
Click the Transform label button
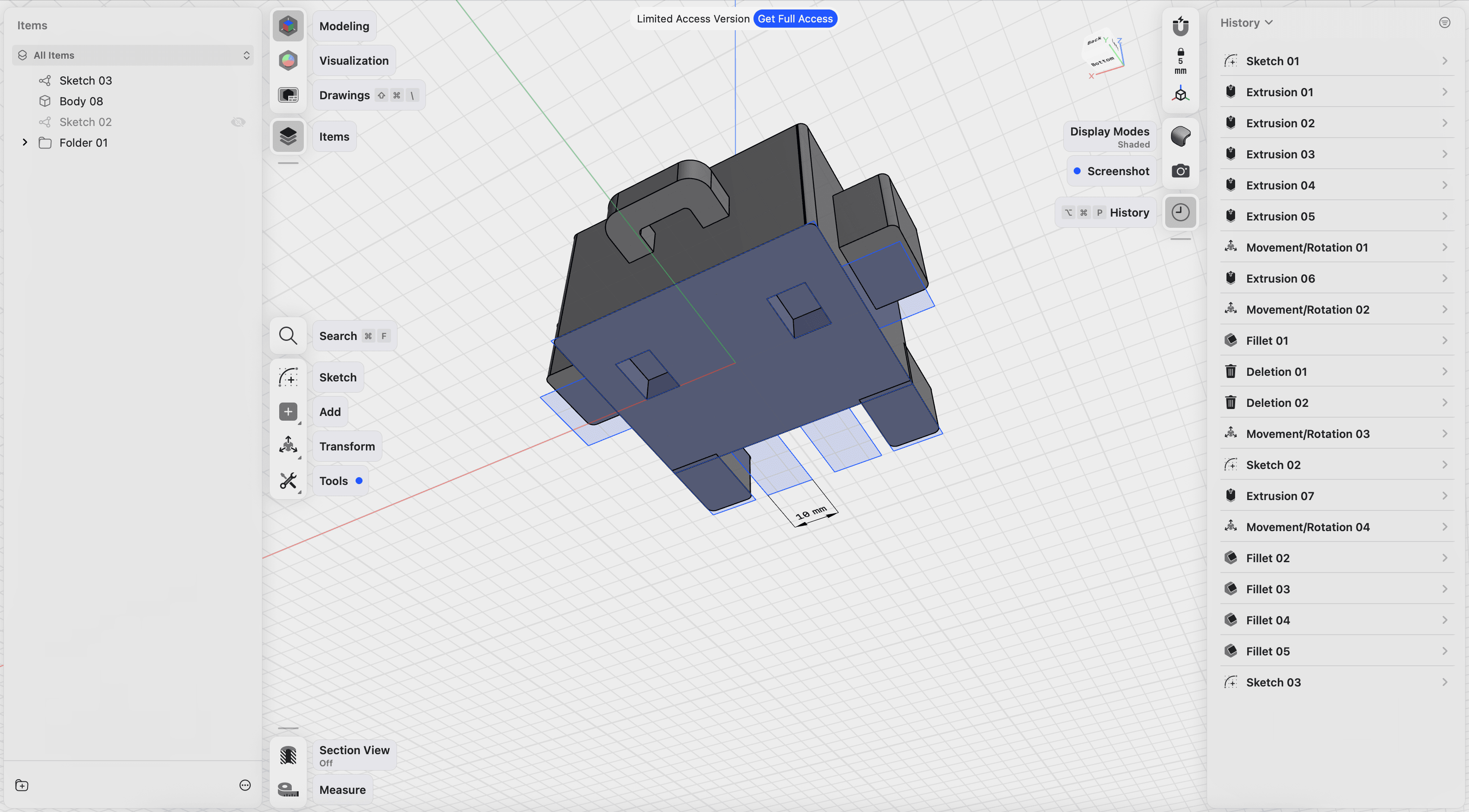(x=347, y=446)
